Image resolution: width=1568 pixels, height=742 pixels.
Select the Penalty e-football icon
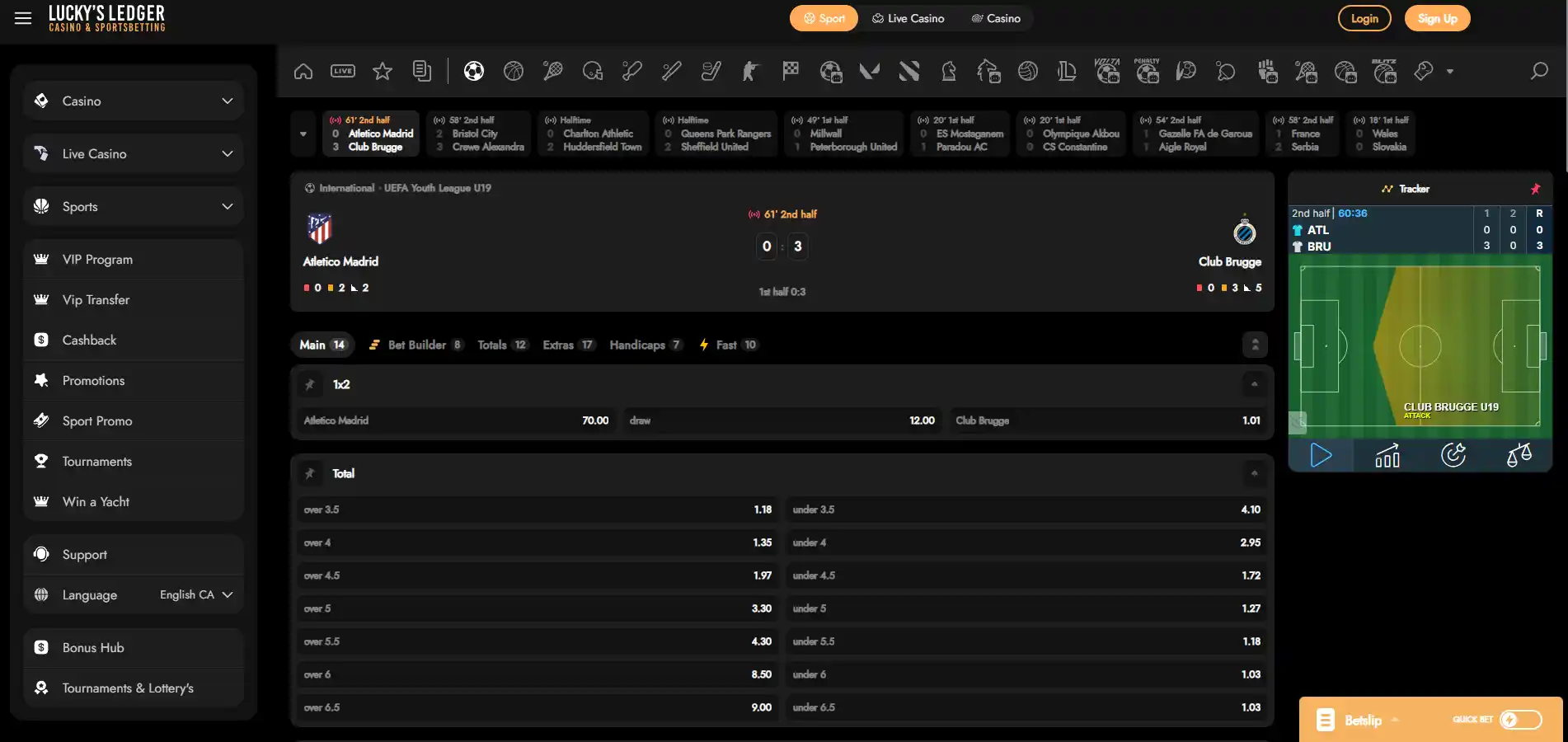click(x=1147, y=71)
